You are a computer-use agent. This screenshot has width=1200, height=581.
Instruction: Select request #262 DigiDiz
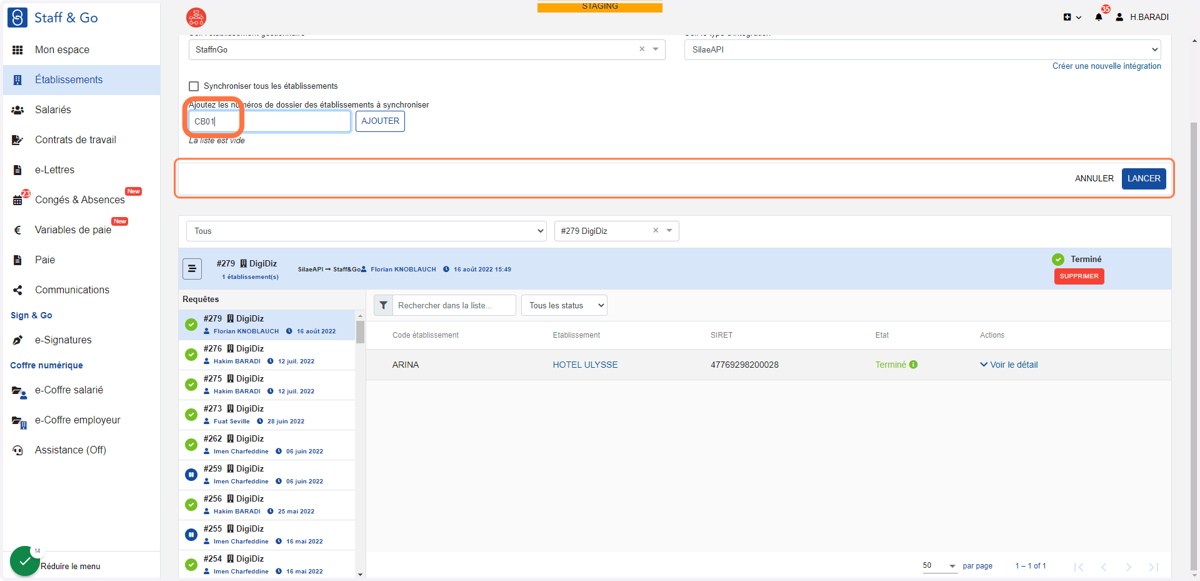pyautogui.click(x=267, y=445)
